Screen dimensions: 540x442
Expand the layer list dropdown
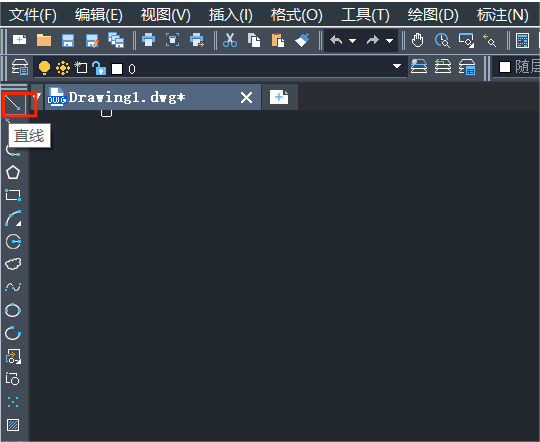point(397,66)
